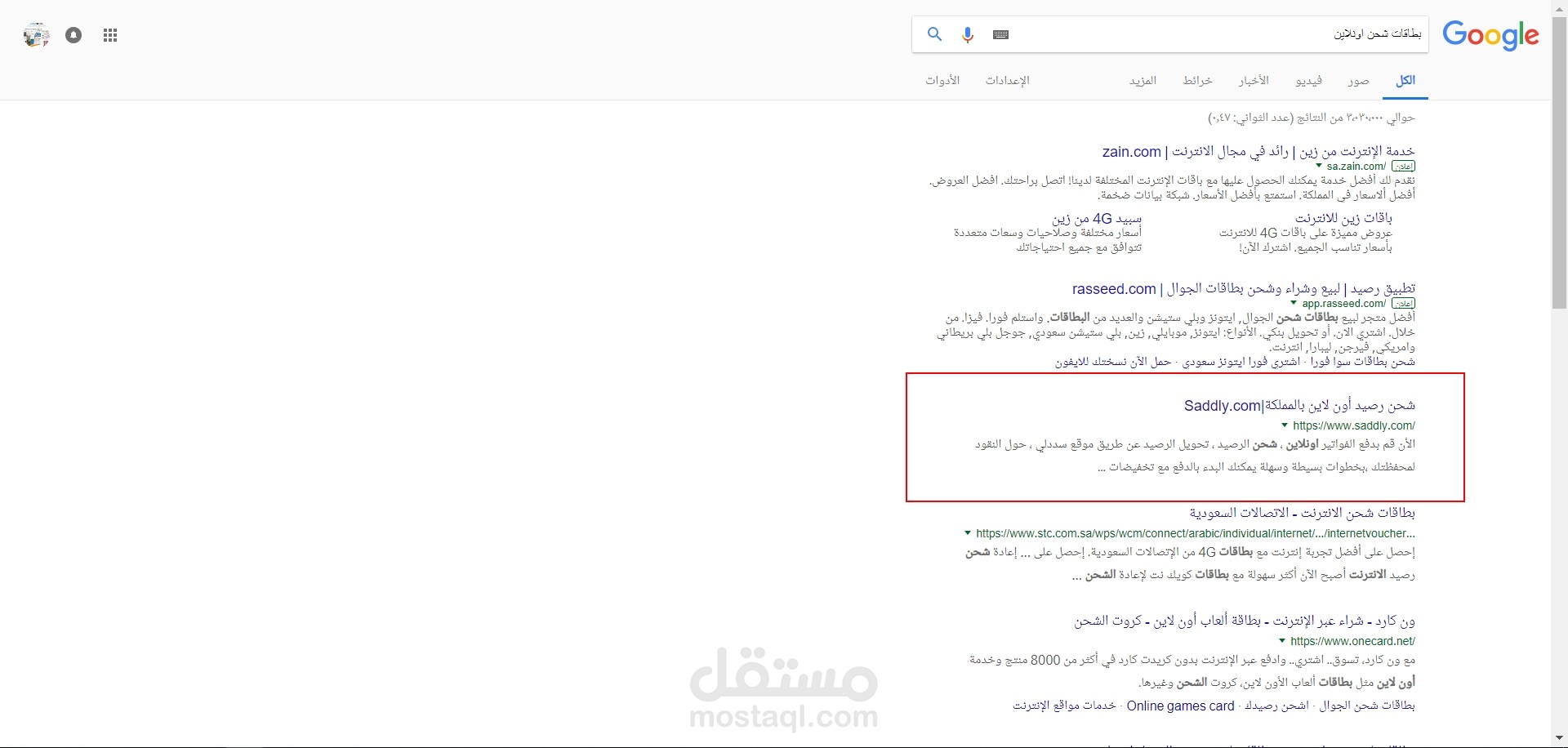Image resolution: width=1568 pixels, height=748 pixels.
Task: Expand dropdown arrow beside saddly.com URL
Action: (x=1285, y=425)
